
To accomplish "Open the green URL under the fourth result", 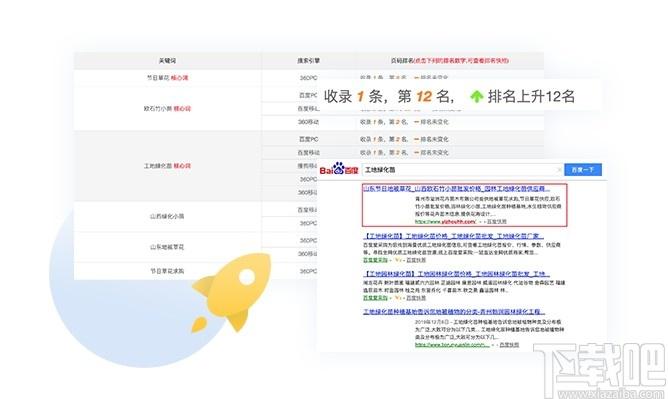I will tap(452, 345).
